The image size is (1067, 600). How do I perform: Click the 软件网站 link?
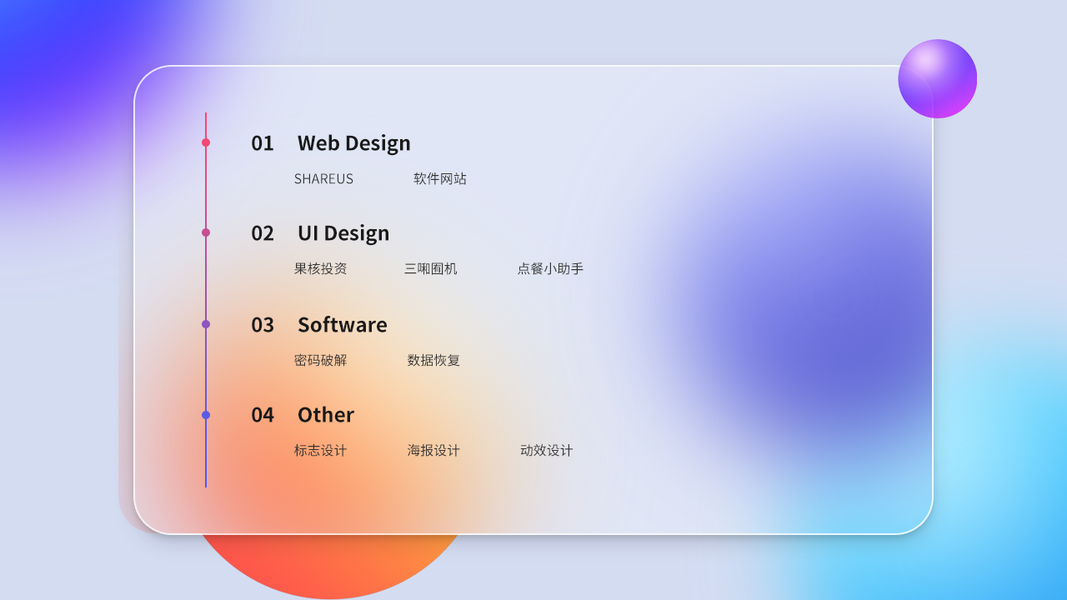tap(440, 179)
